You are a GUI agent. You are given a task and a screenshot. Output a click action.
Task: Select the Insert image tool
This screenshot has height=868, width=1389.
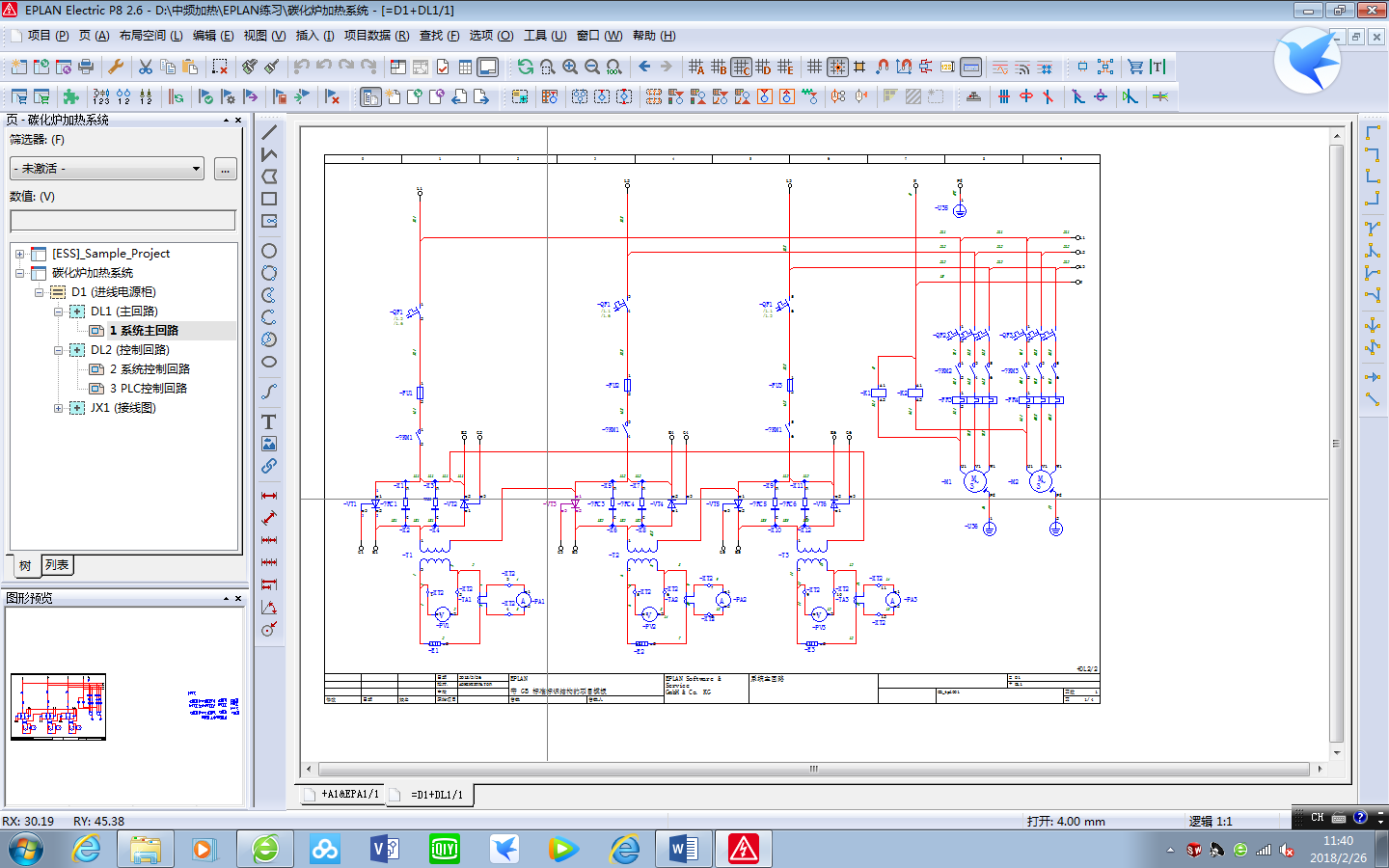tap(269, 444)
